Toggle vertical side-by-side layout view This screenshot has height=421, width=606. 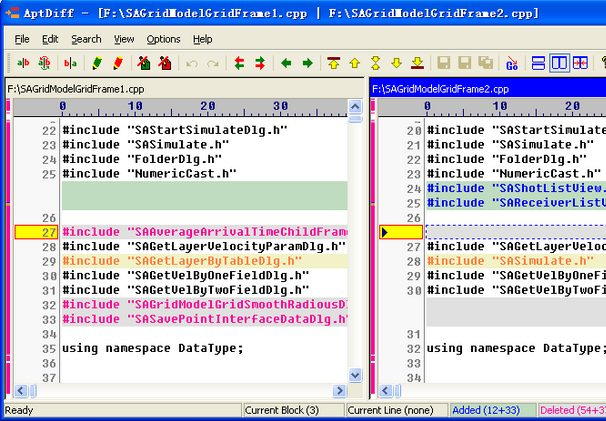pyautogui.click(x=559, y=63)
